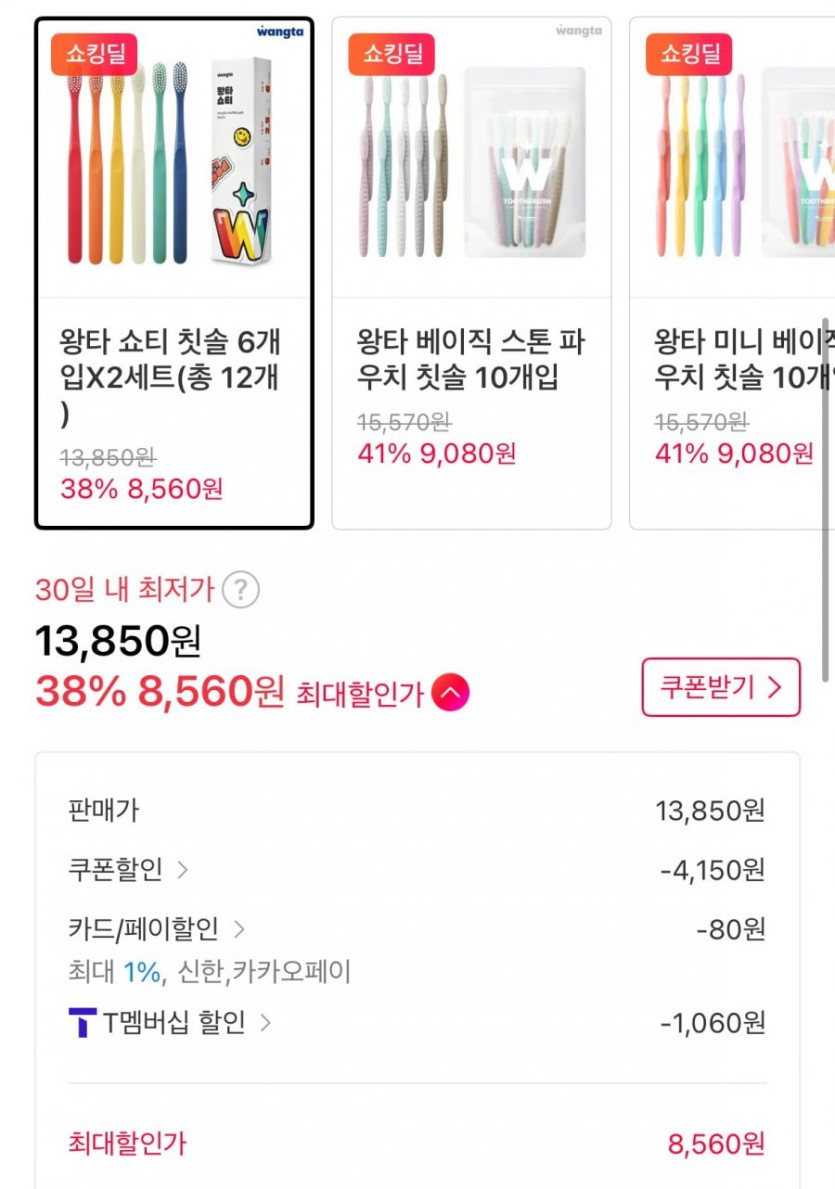
Task: Tap 쇼킹딜 badge on third product
Action: coord(689,54)
